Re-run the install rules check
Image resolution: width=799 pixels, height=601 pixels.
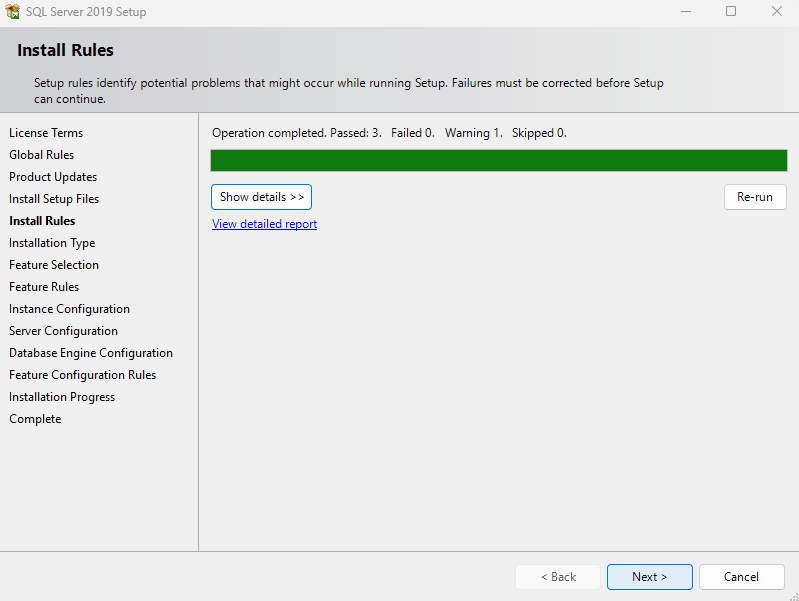click(755, 197)
